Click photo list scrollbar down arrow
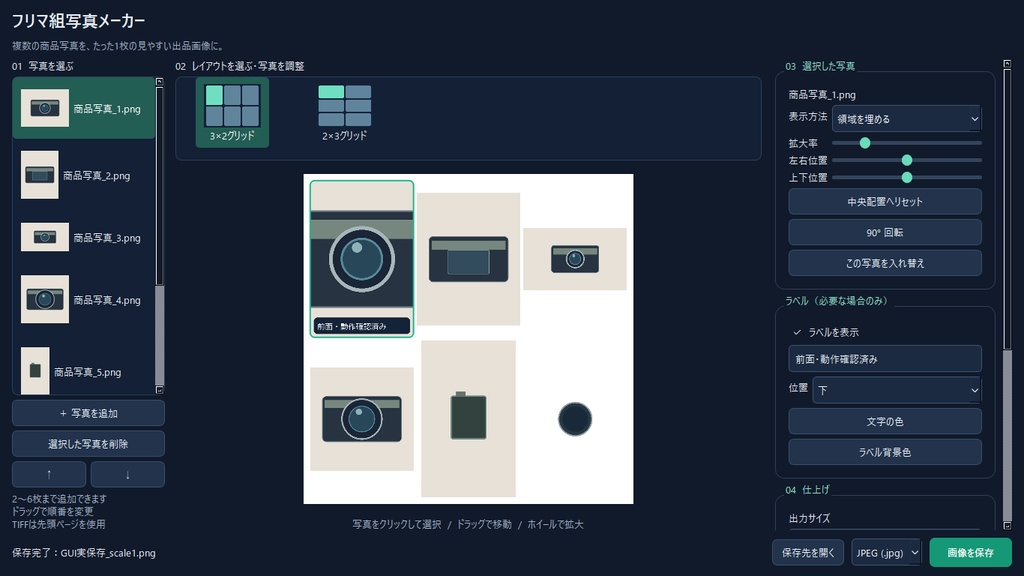Viewport: 1024px width, 576px height. click(x=159, y=390)
